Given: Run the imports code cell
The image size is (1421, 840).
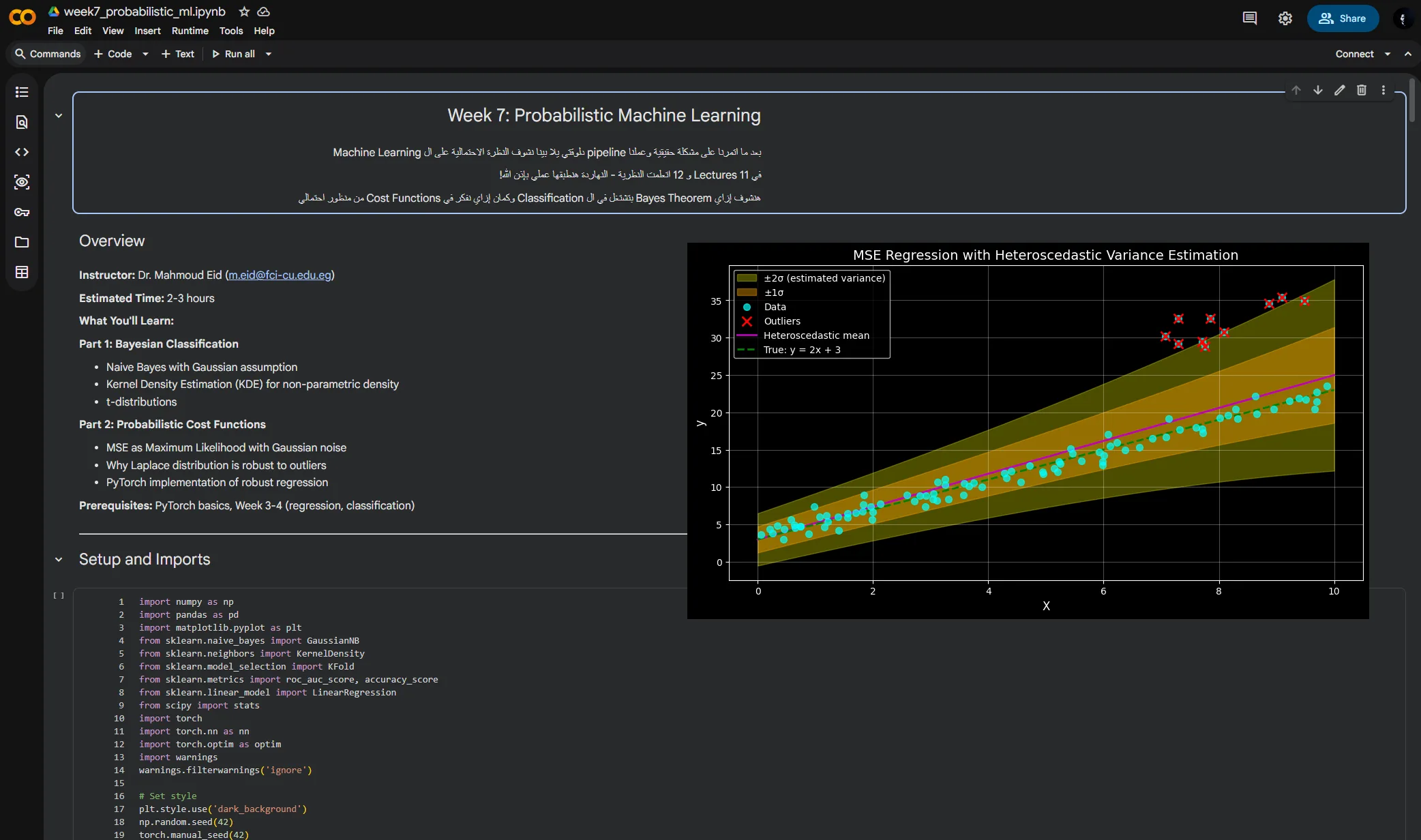Looking at the screenshot, I should [x=59, y=596].
